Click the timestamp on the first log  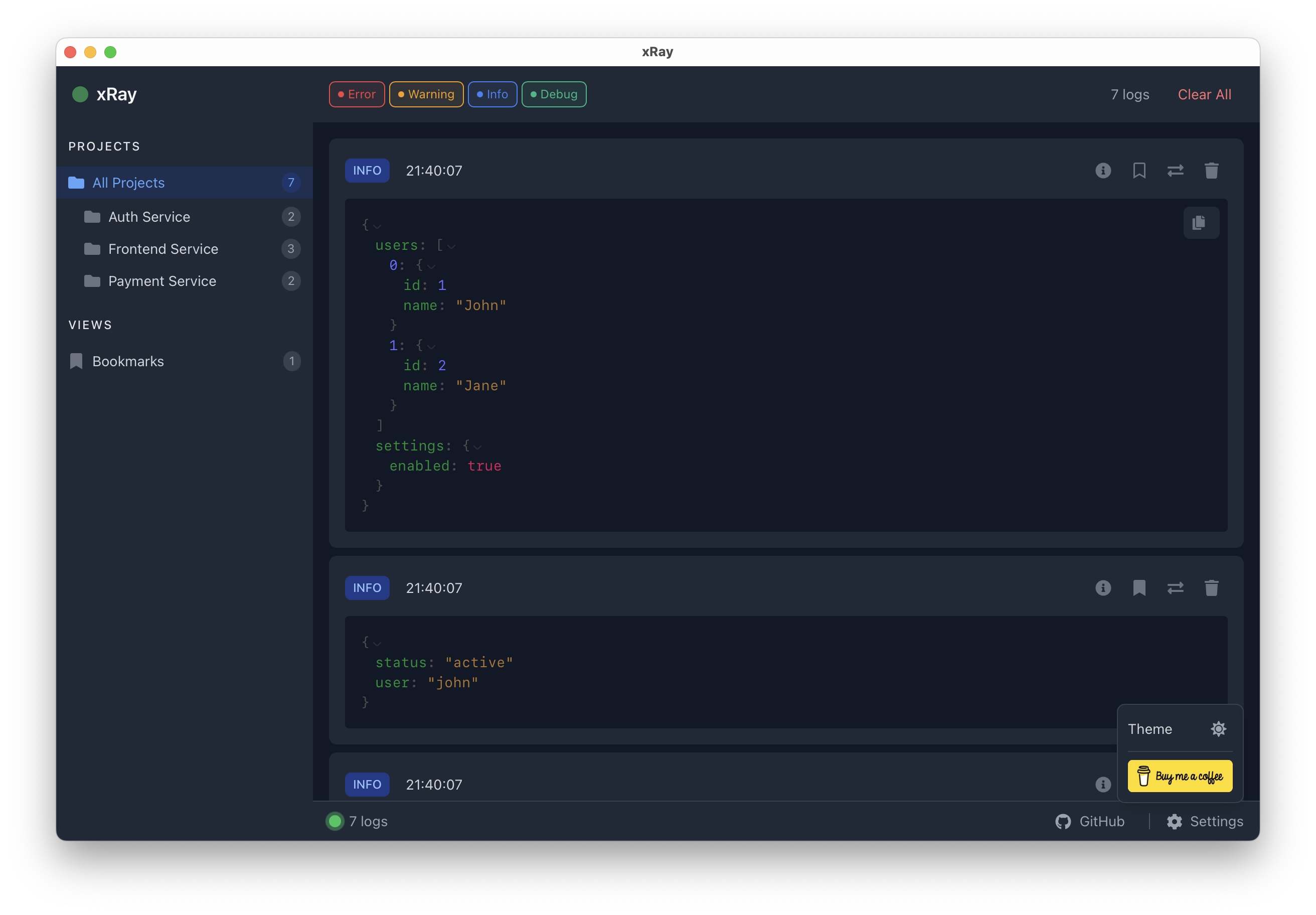tap(434, 171)
